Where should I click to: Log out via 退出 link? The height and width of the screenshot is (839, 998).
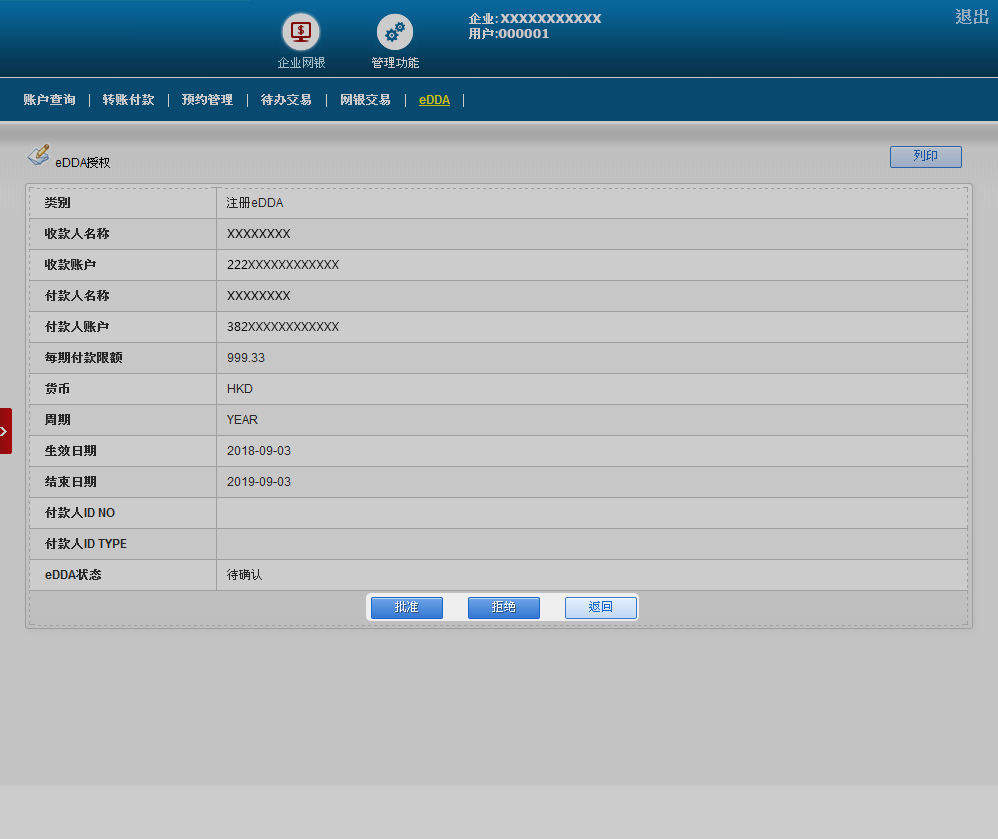[972, 17]
